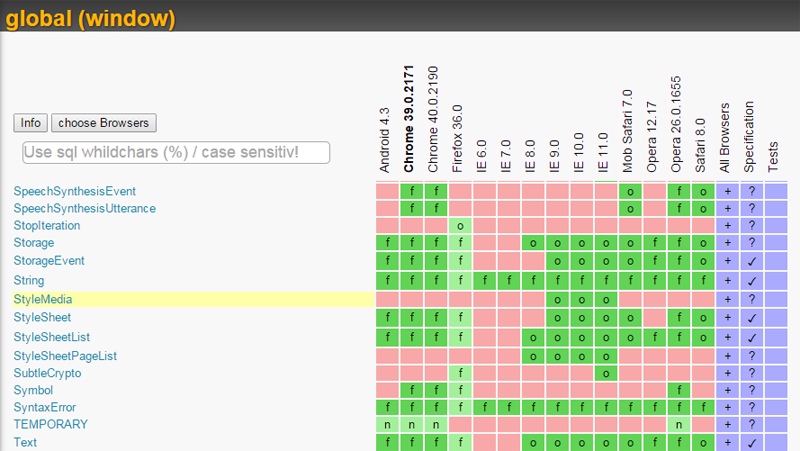Select the Firefox 36.0 column header

pyautogui.click(x=458, y=139)
